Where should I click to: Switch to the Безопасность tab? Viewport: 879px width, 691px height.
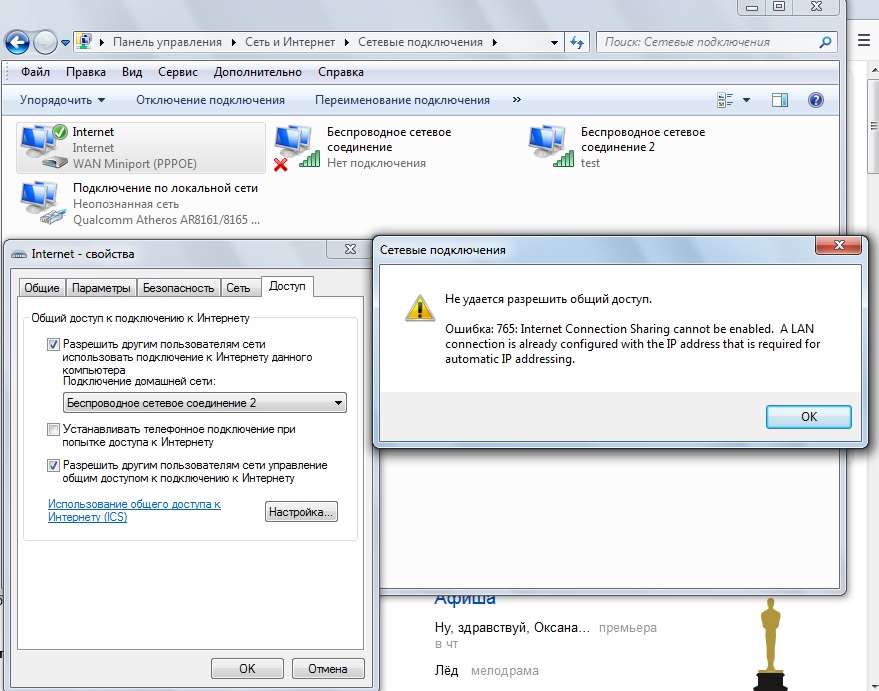178,287
